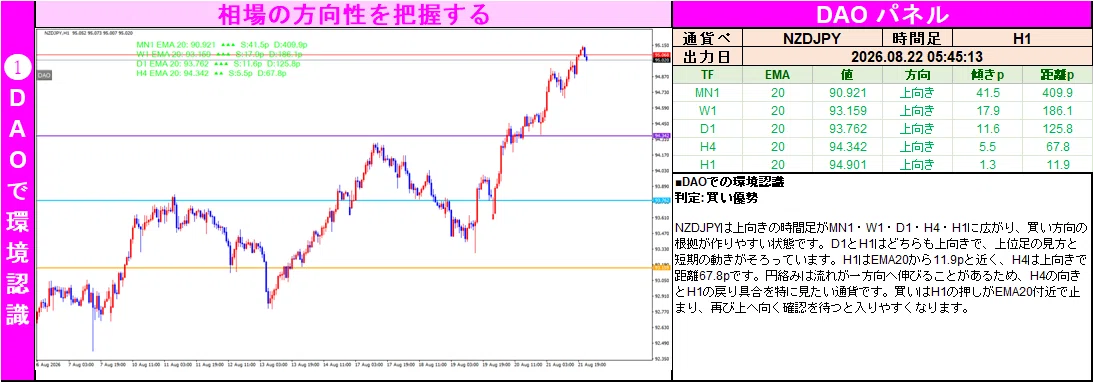Select the W1 row label in table

pos(708,111)
